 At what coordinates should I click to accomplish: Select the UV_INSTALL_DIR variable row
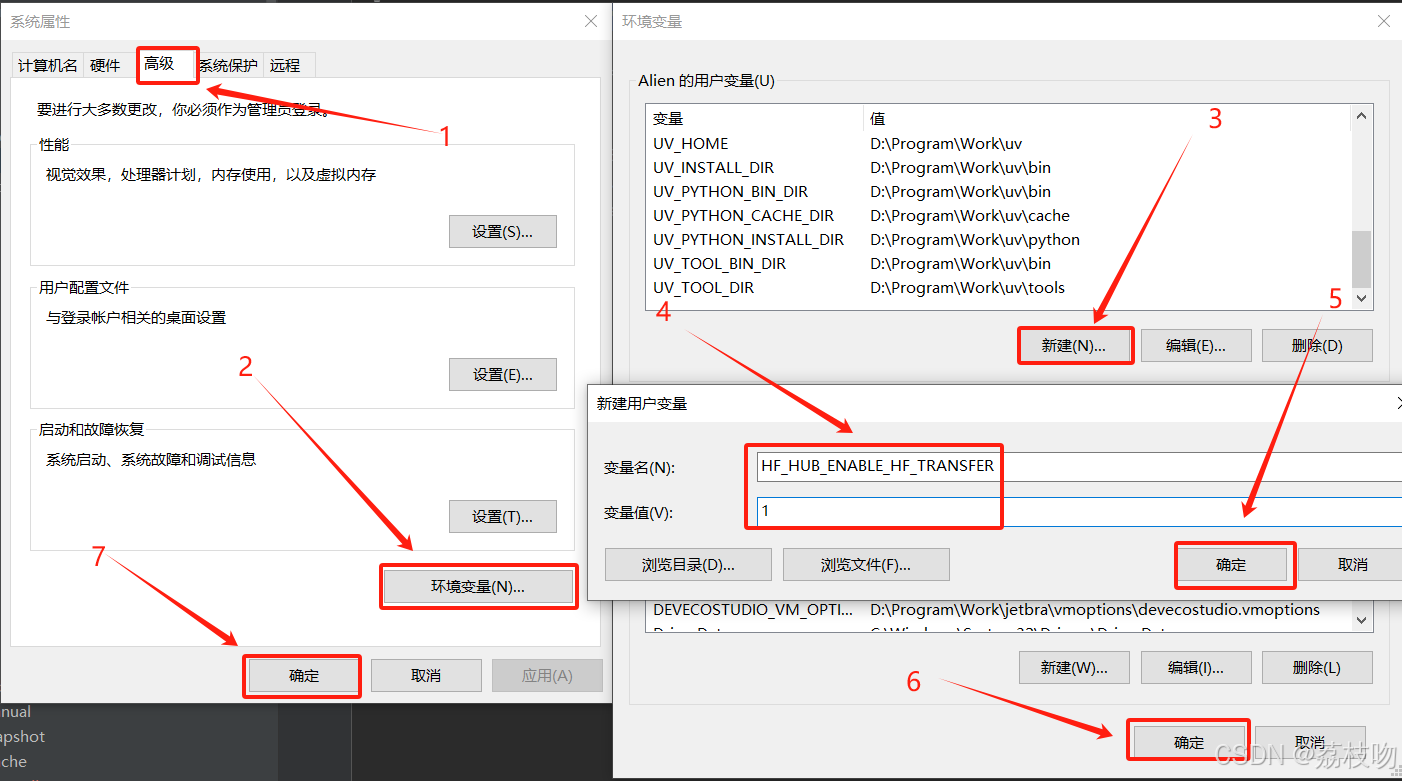point(997,168)
